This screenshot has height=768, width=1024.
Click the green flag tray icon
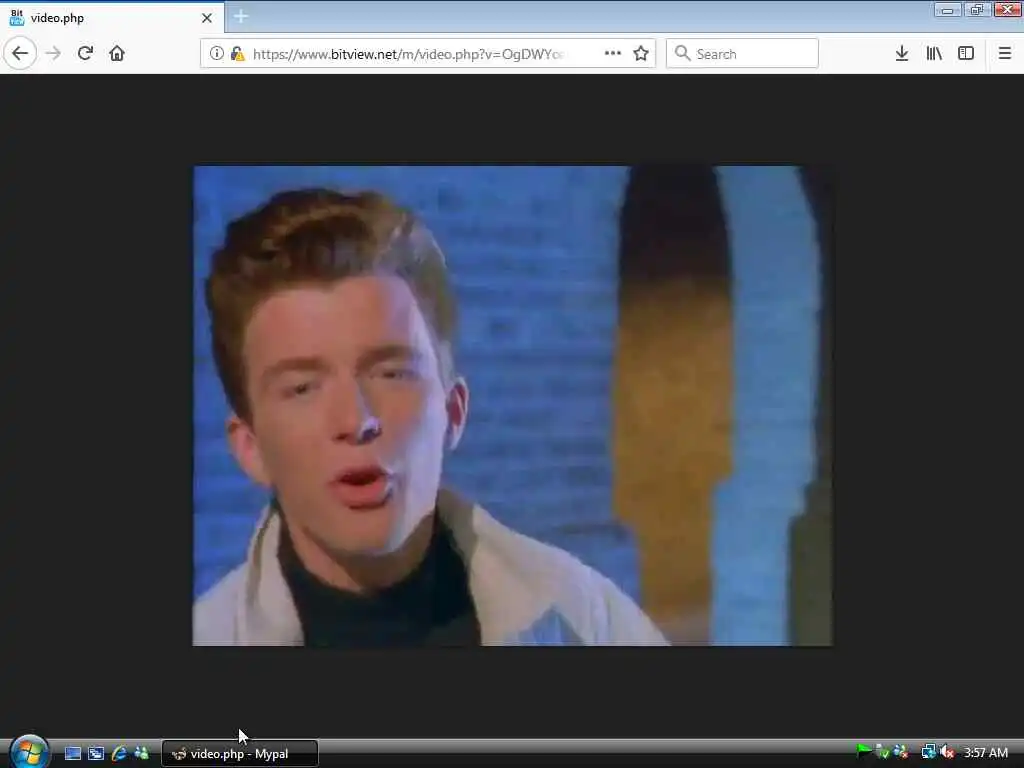tap(863, 752)
